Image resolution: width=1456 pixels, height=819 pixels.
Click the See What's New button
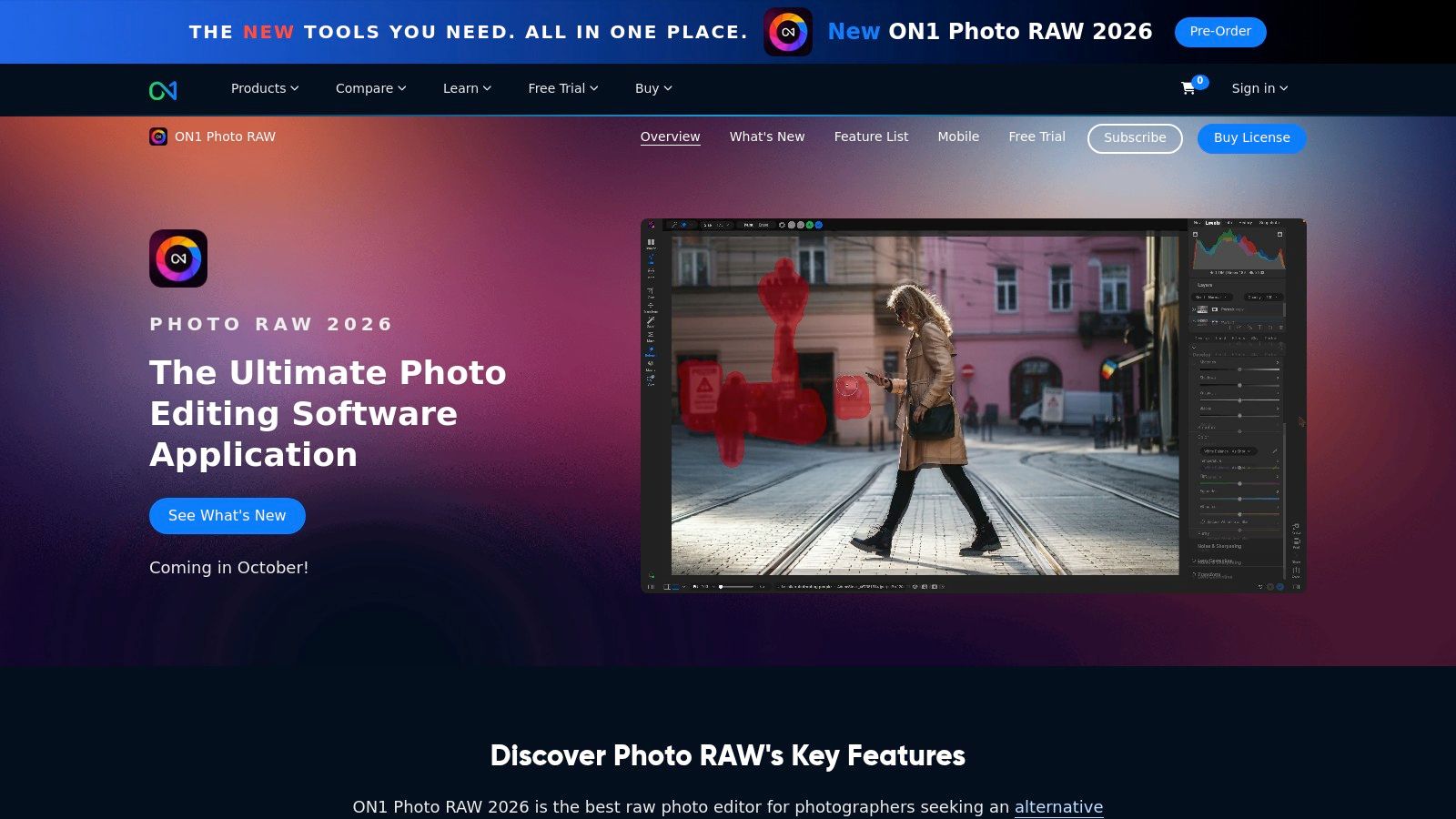tap(227, 515)
